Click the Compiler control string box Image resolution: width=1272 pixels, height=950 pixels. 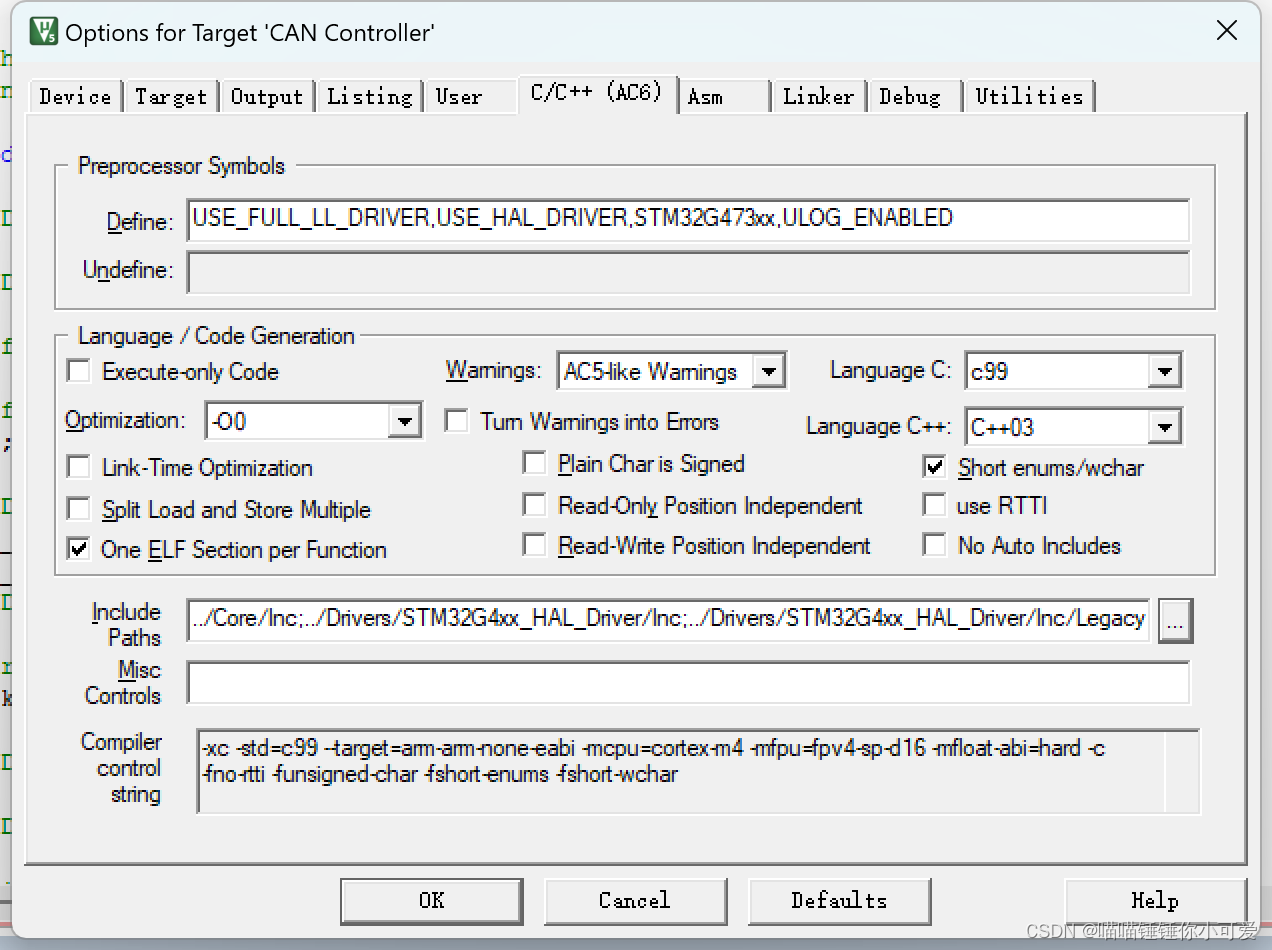click(698, 770)
